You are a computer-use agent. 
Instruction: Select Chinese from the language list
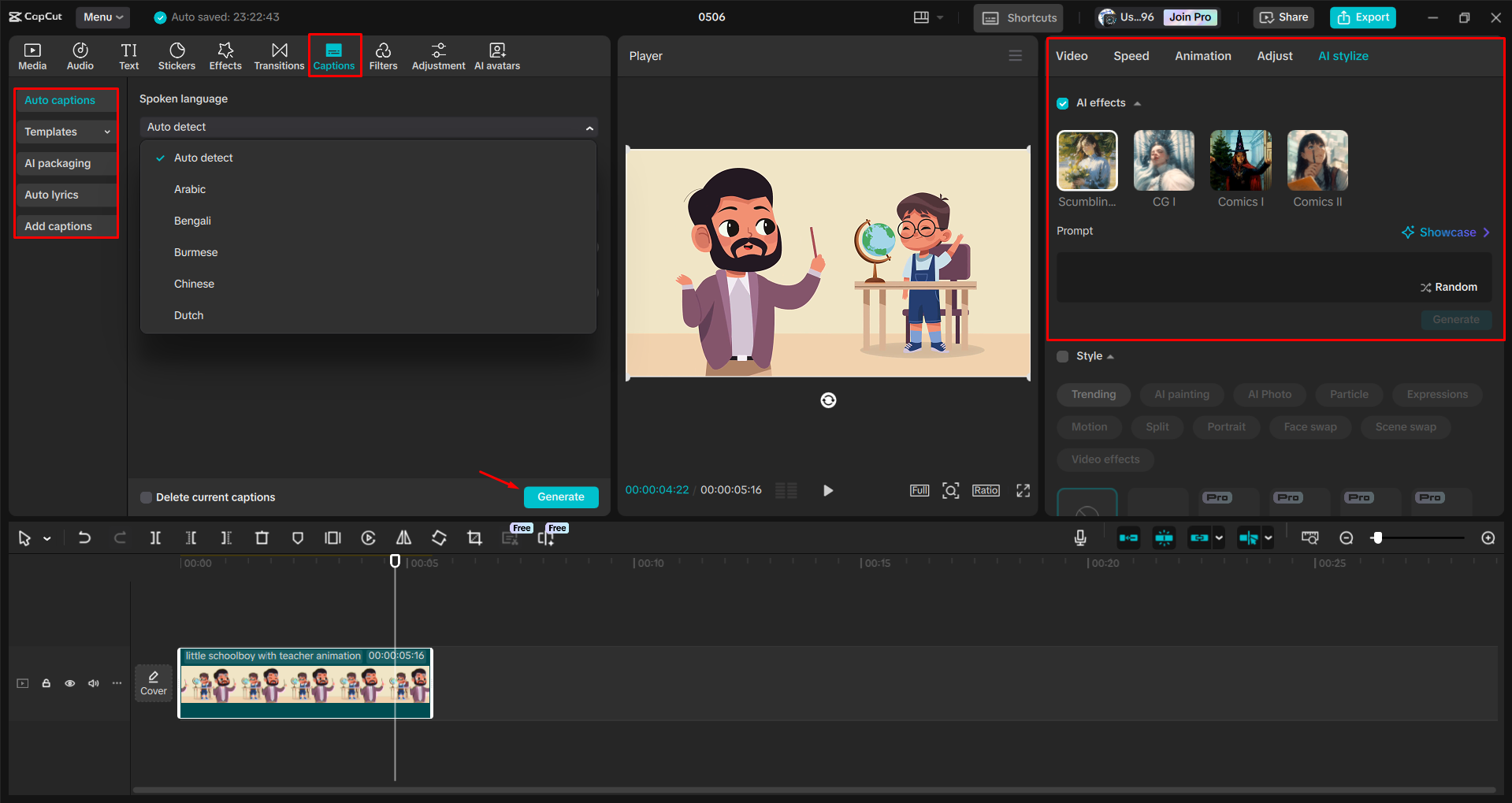point(194,284)
